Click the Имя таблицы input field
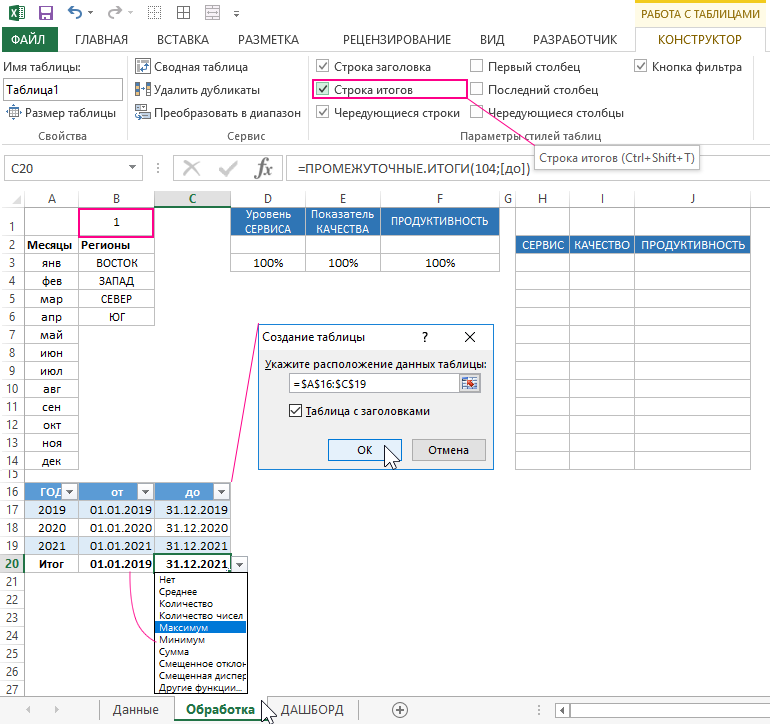Screen dimensions: 770x724 point(63,90)
